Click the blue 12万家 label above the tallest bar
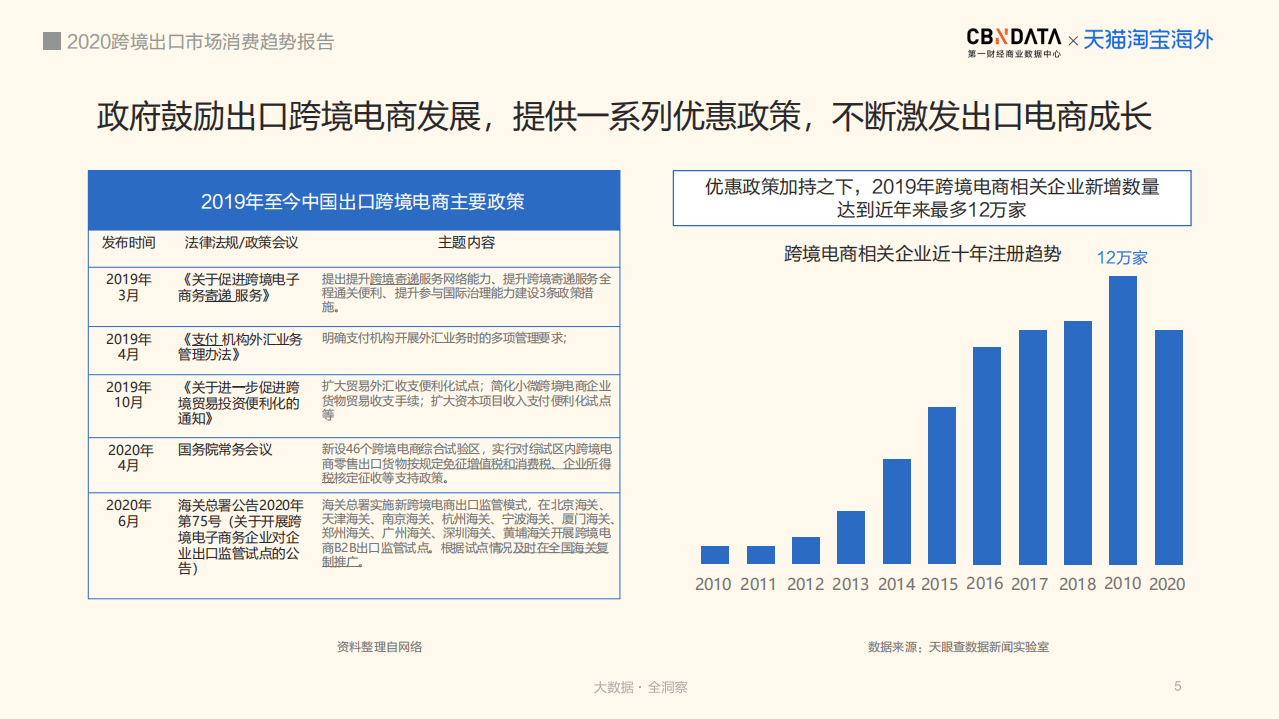Screen dimensions: 1279x719 pos(1124,257)
